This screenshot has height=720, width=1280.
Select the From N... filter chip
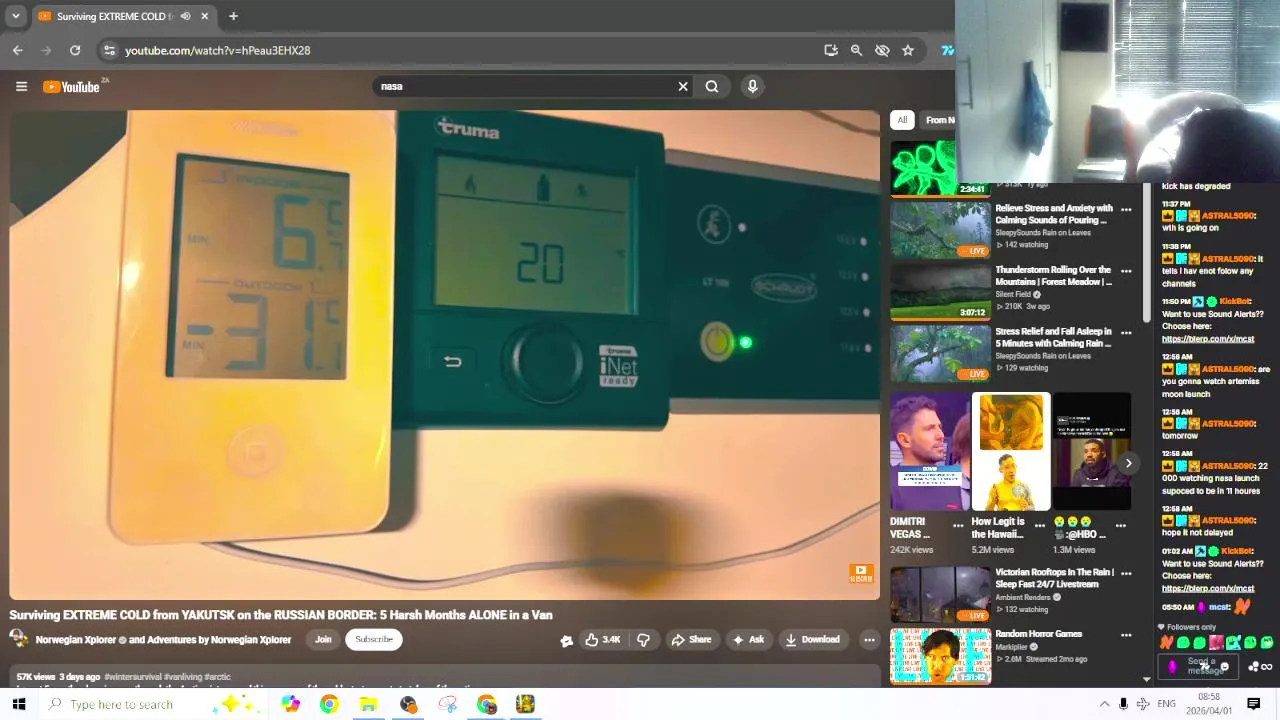939,120
